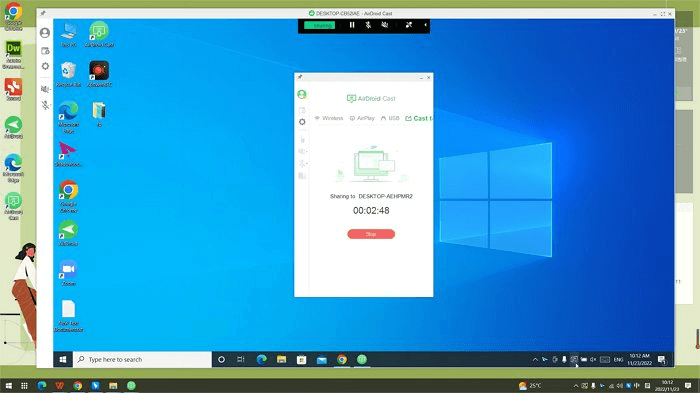Open the ApowerREC shortcut on remote desktop

[x=99, y=74]
